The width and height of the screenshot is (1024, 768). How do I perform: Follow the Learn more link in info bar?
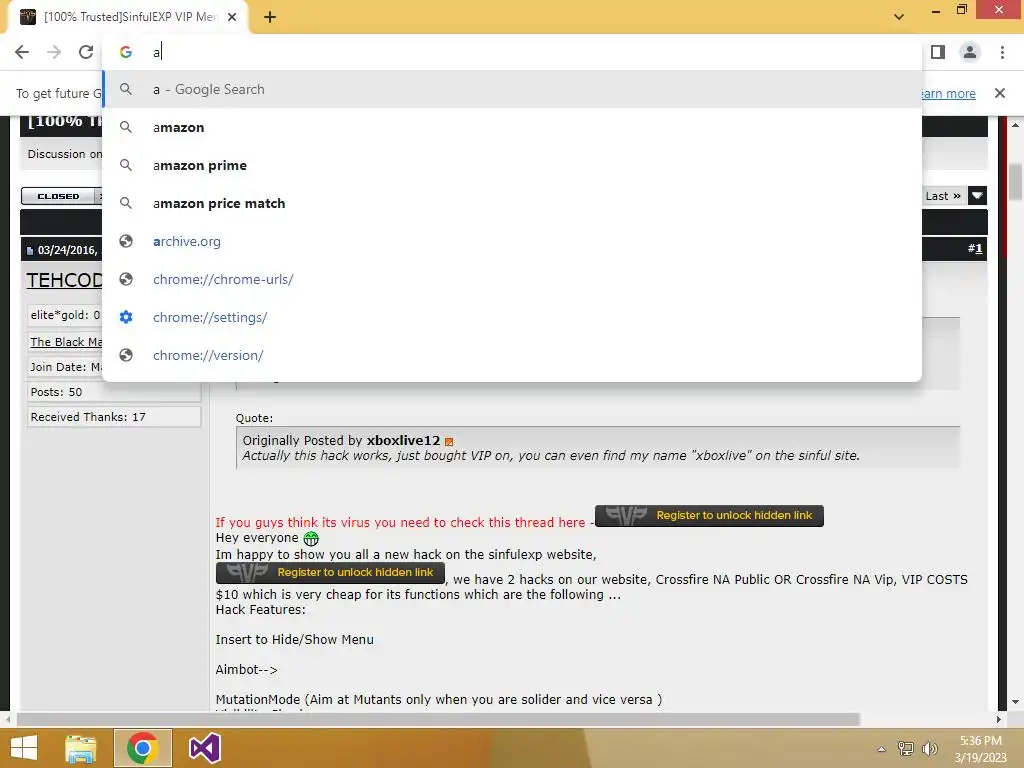pos(947,93)
